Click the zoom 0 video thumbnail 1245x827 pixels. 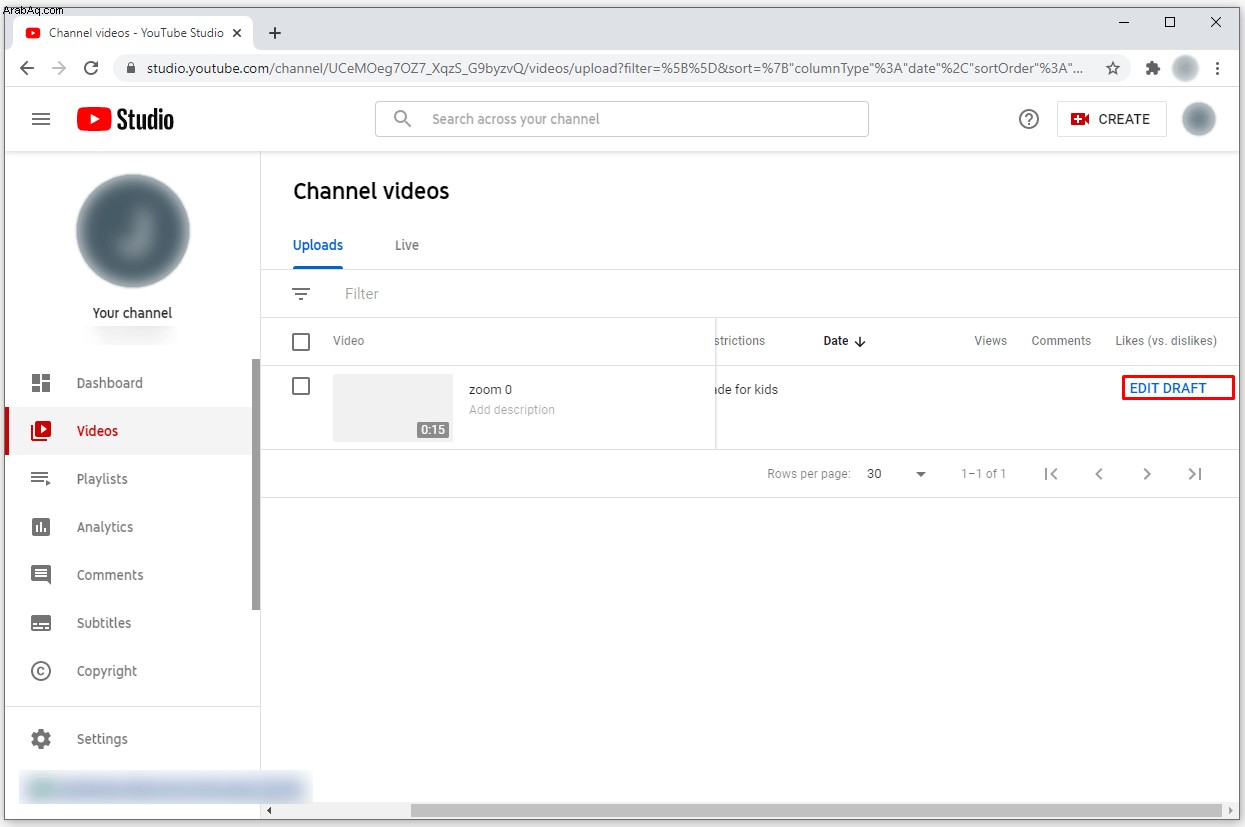coord(393,408)
